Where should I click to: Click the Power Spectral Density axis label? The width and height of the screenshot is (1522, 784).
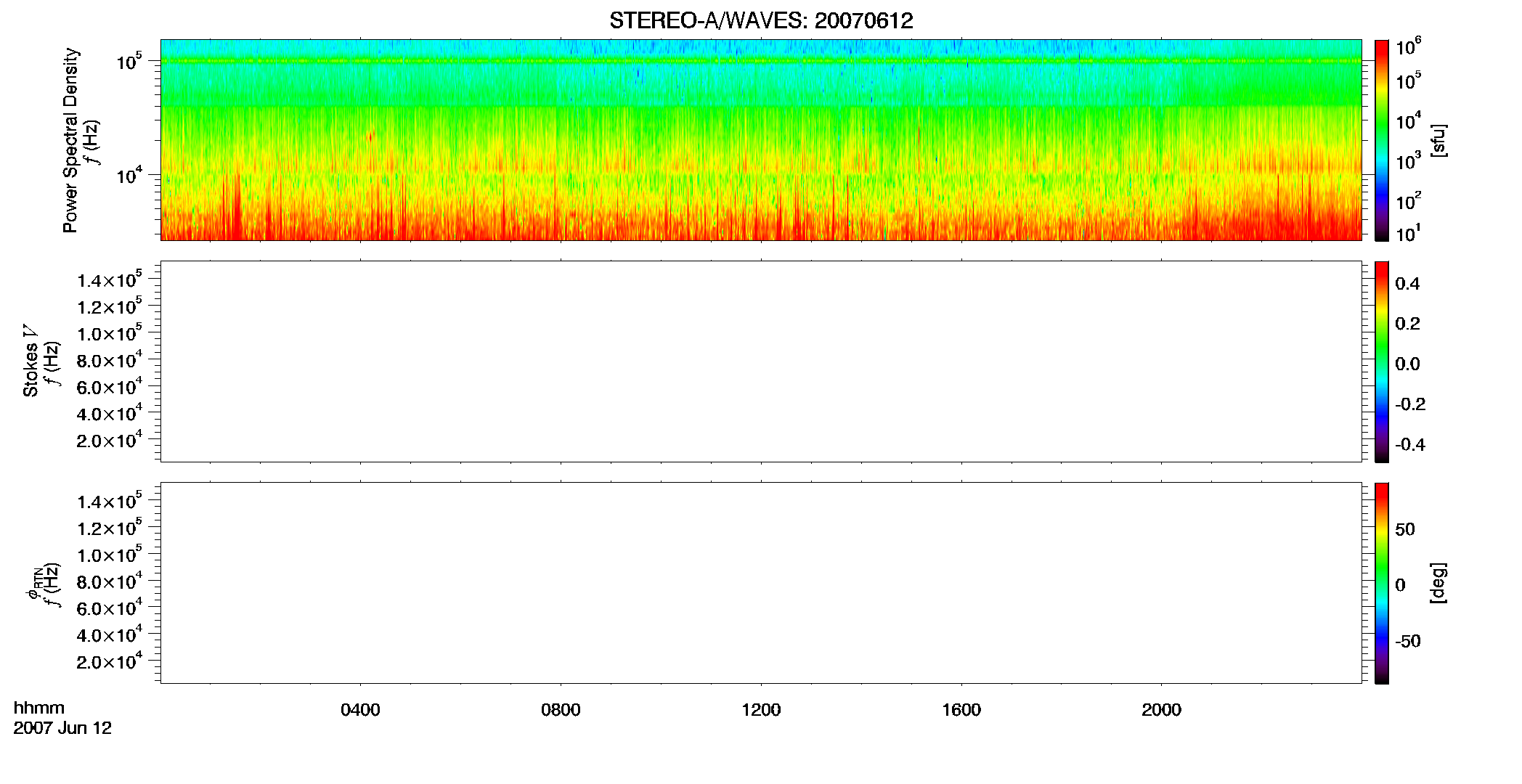point(70,140)
